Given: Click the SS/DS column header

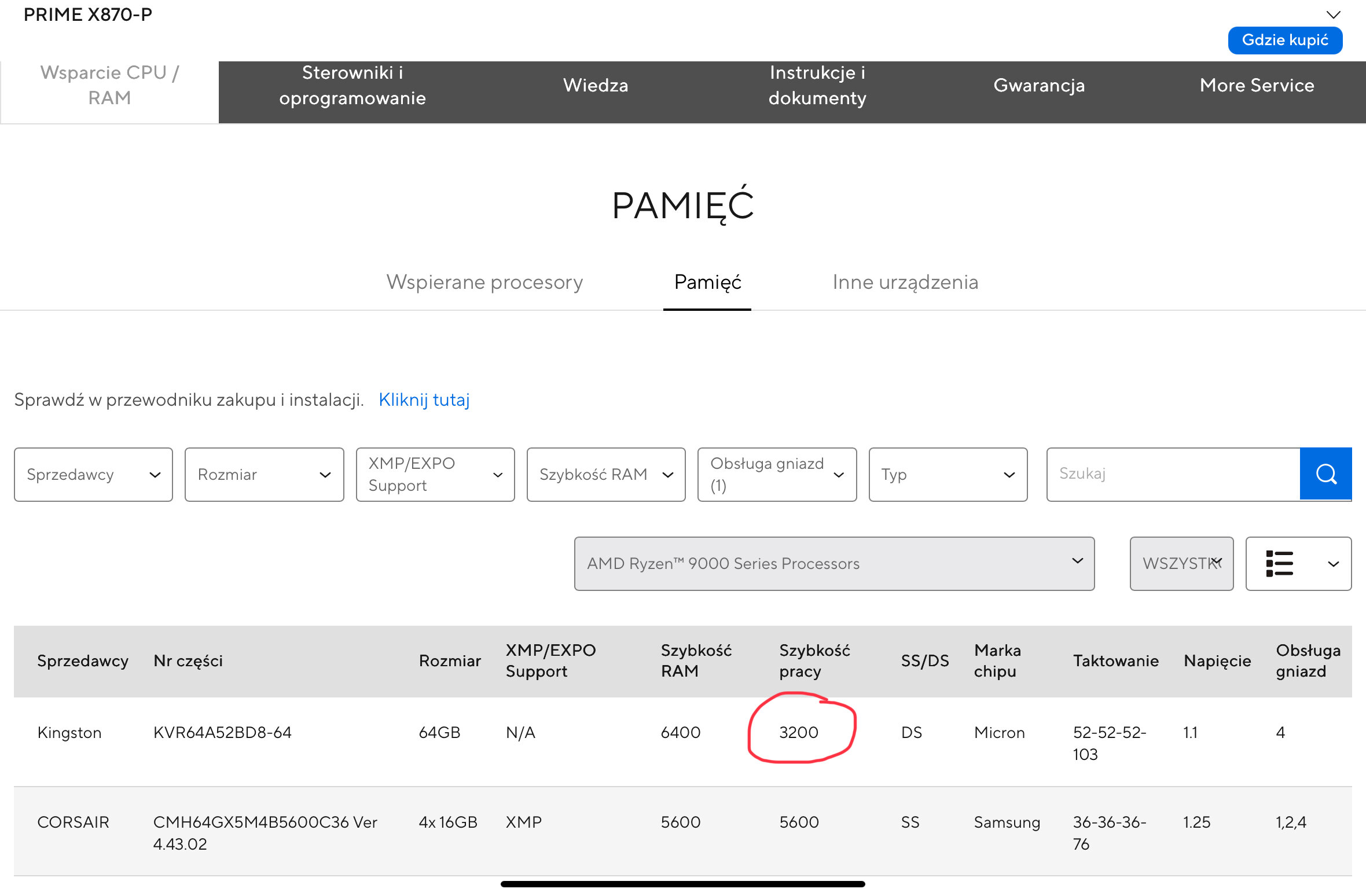Looking at the screenshot, I should 925,660.
